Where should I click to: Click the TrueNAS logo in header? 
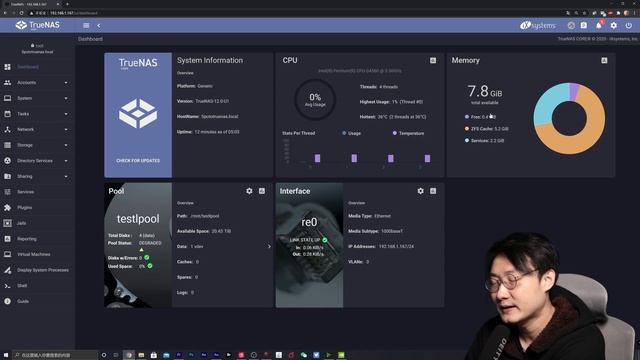38,25
